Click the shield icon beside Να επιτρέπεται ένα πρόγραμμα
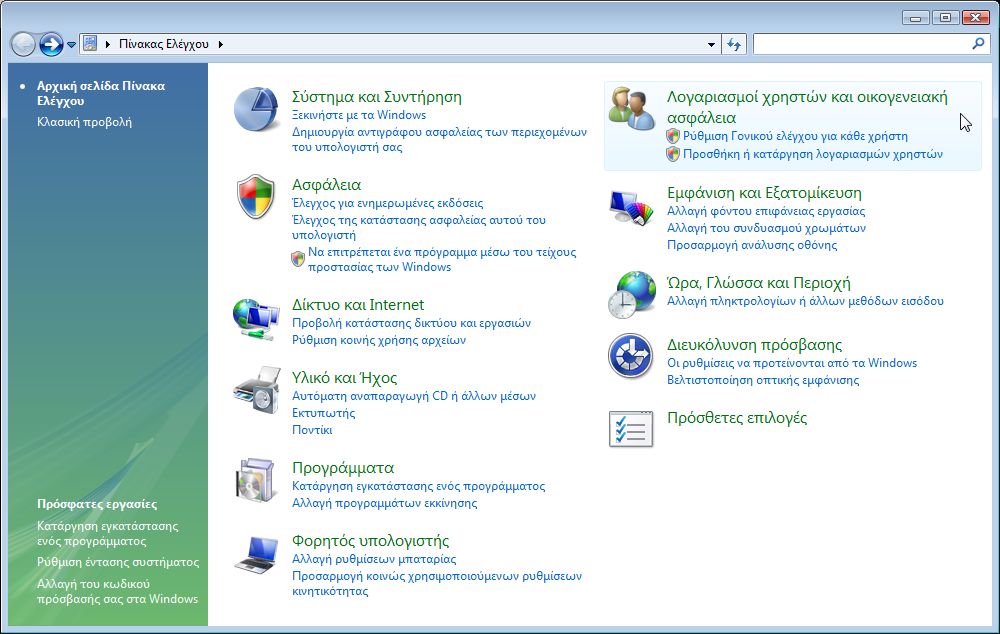 coord(298,258)
